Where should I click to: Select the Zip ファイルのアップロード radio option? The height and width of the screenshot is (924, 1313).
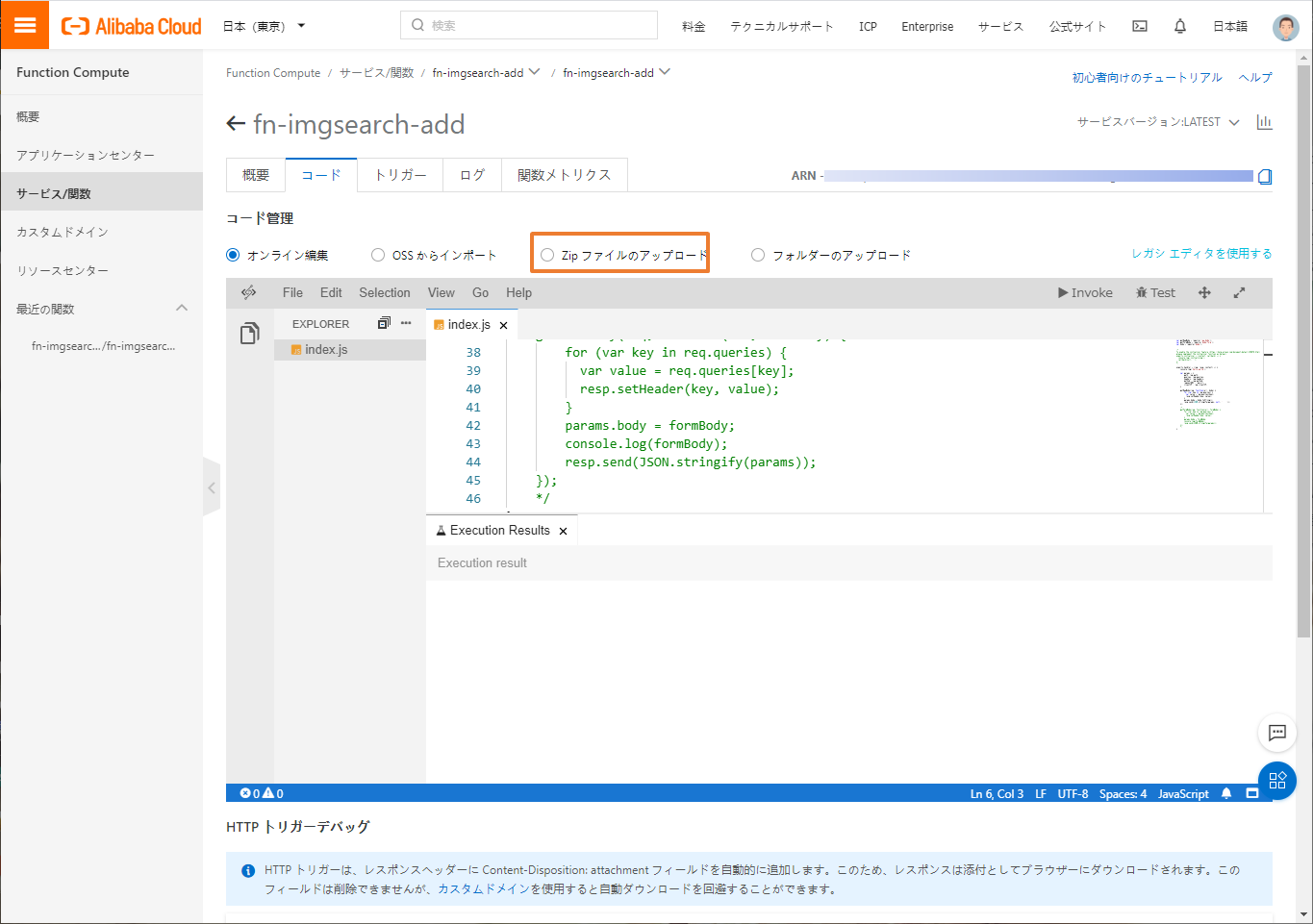click(547, 255)
